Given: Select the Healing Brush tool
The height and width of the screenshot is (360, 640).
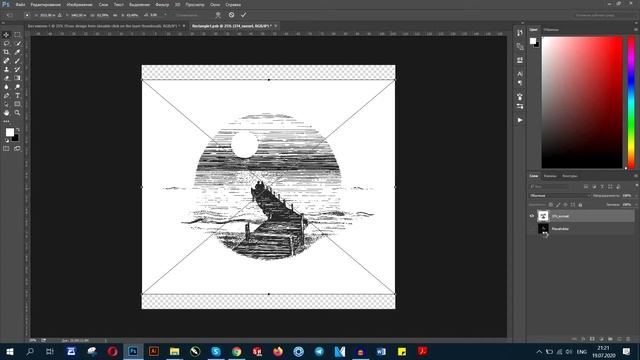Looking at the screenshot, I should point(6,61).
